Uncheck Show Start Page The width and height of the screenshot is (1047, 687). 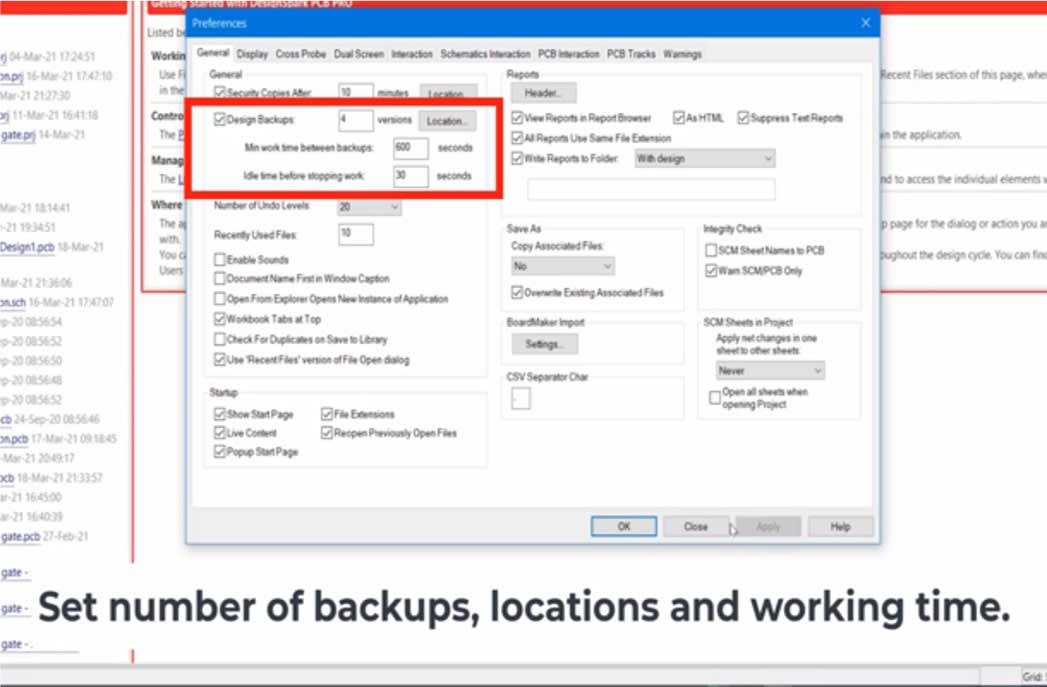click(x=220, y=414)
